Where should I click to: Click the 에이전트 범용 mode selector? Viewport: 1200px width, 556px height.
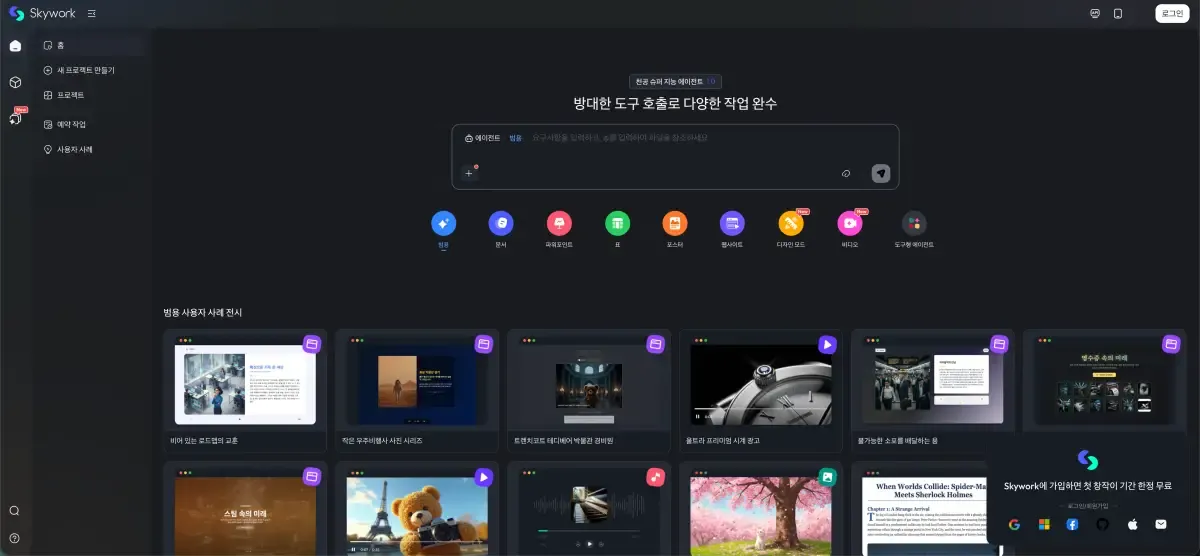pos(493,138)
